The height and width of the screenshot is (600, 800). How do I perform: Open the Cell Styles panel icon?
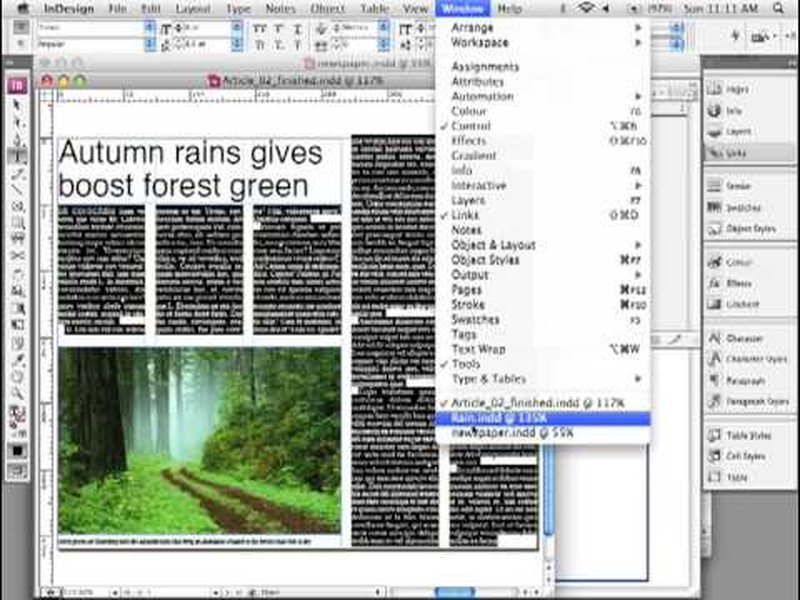715,456
